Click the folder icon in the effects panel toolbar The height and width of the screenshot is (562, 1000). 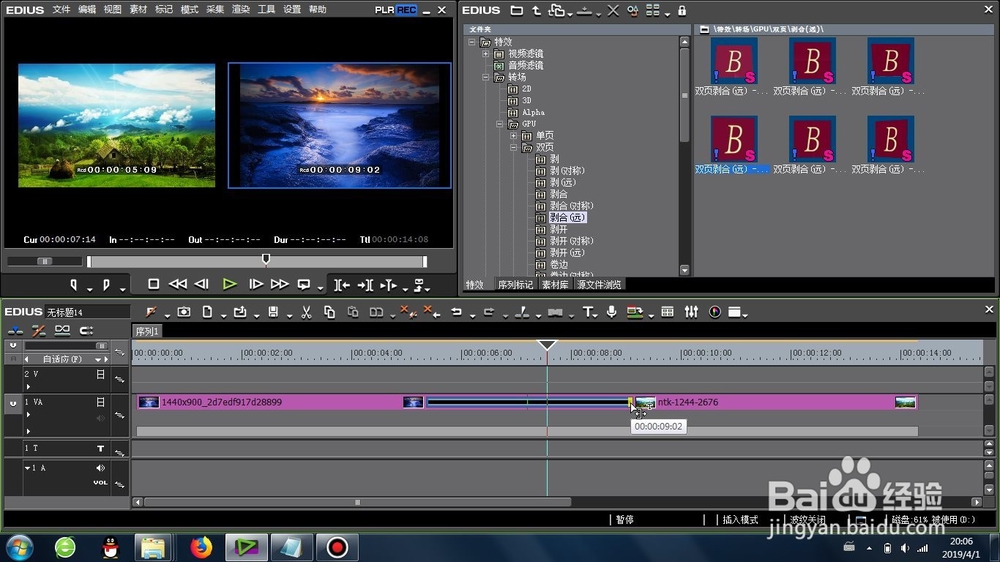click(x=517, y=11)
